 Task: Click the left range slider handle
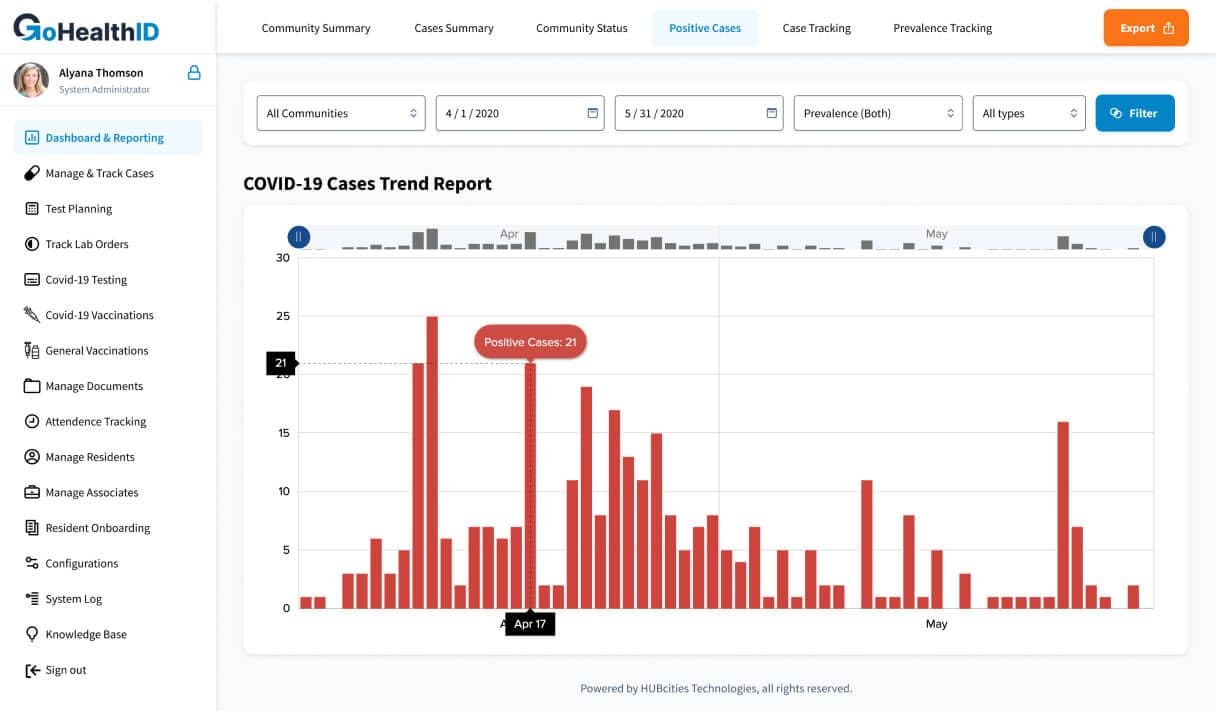pos(299,237)
